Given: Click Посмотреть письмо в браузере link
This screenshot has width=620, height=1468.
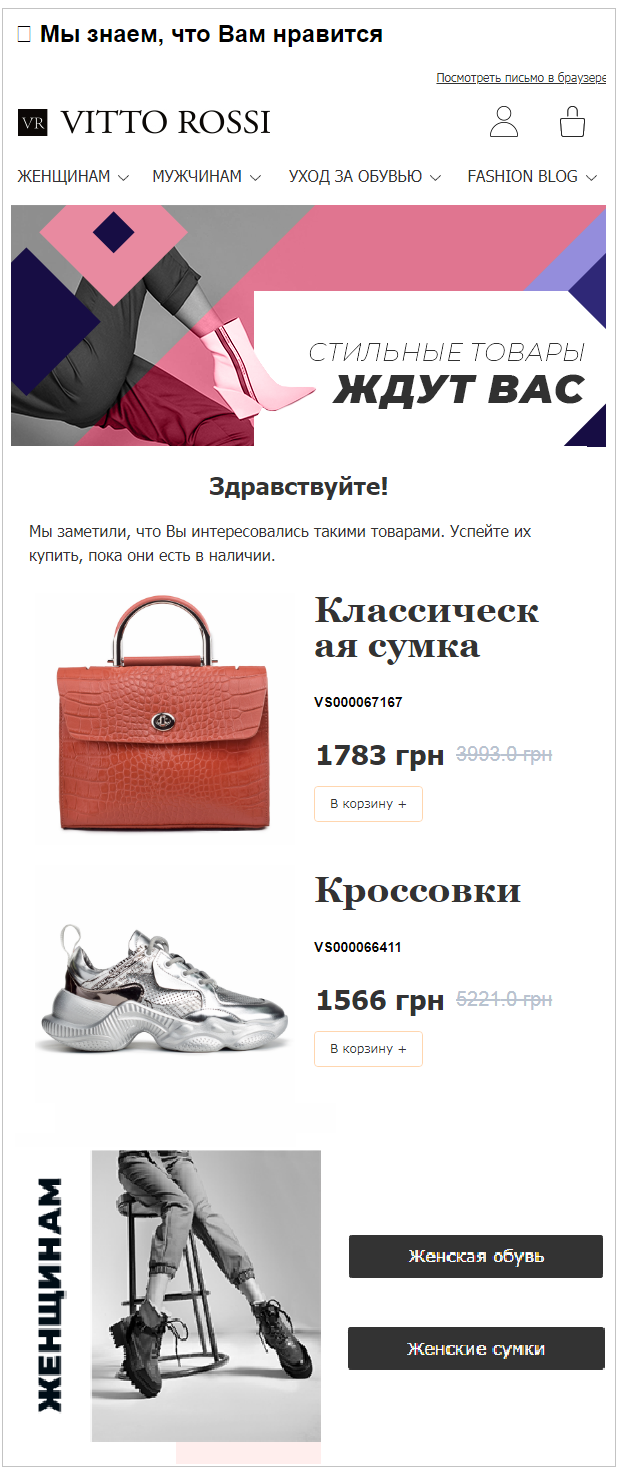Looking at the screenshot, I should [521, 78].
